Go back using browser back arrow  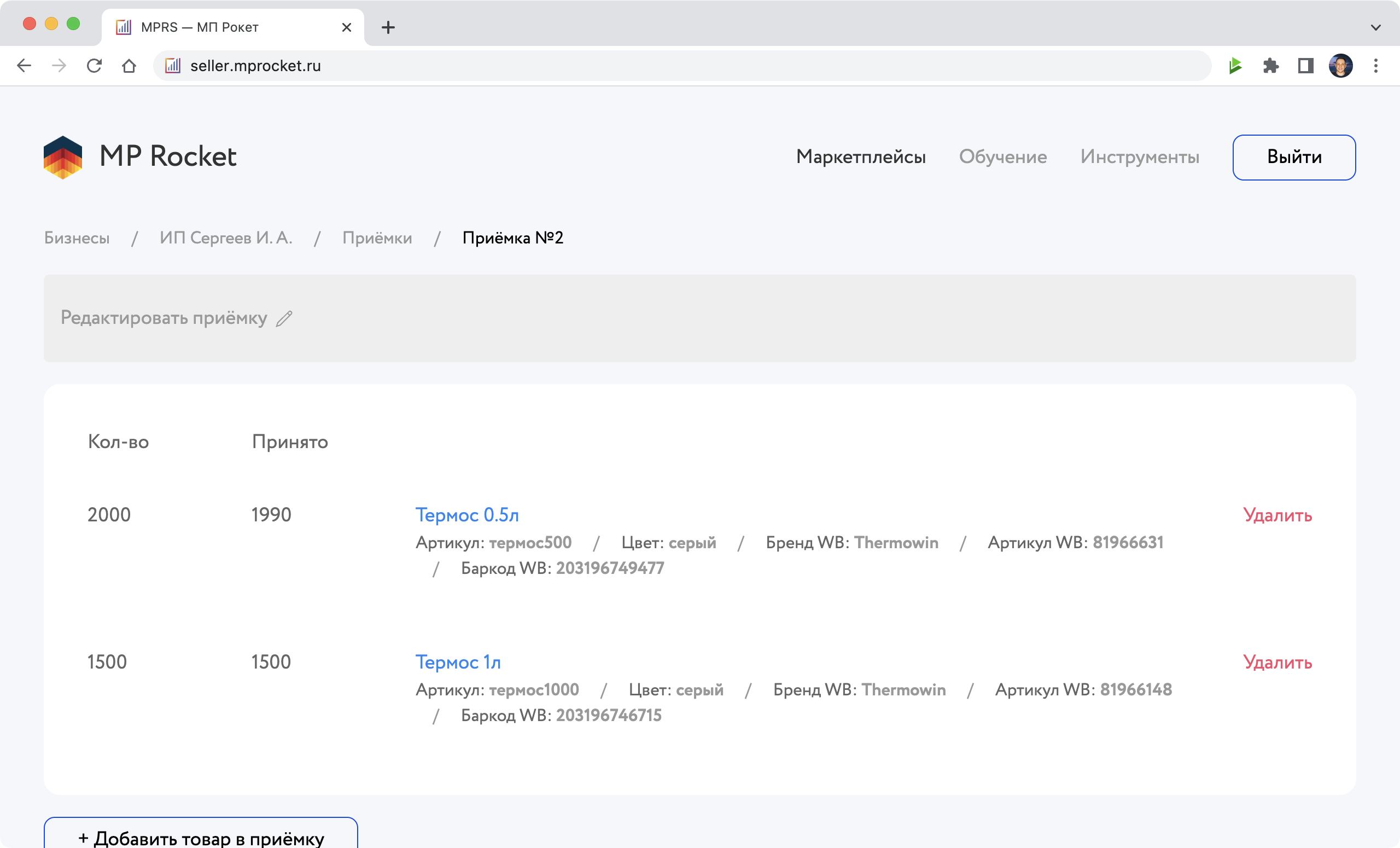point(24,66)
